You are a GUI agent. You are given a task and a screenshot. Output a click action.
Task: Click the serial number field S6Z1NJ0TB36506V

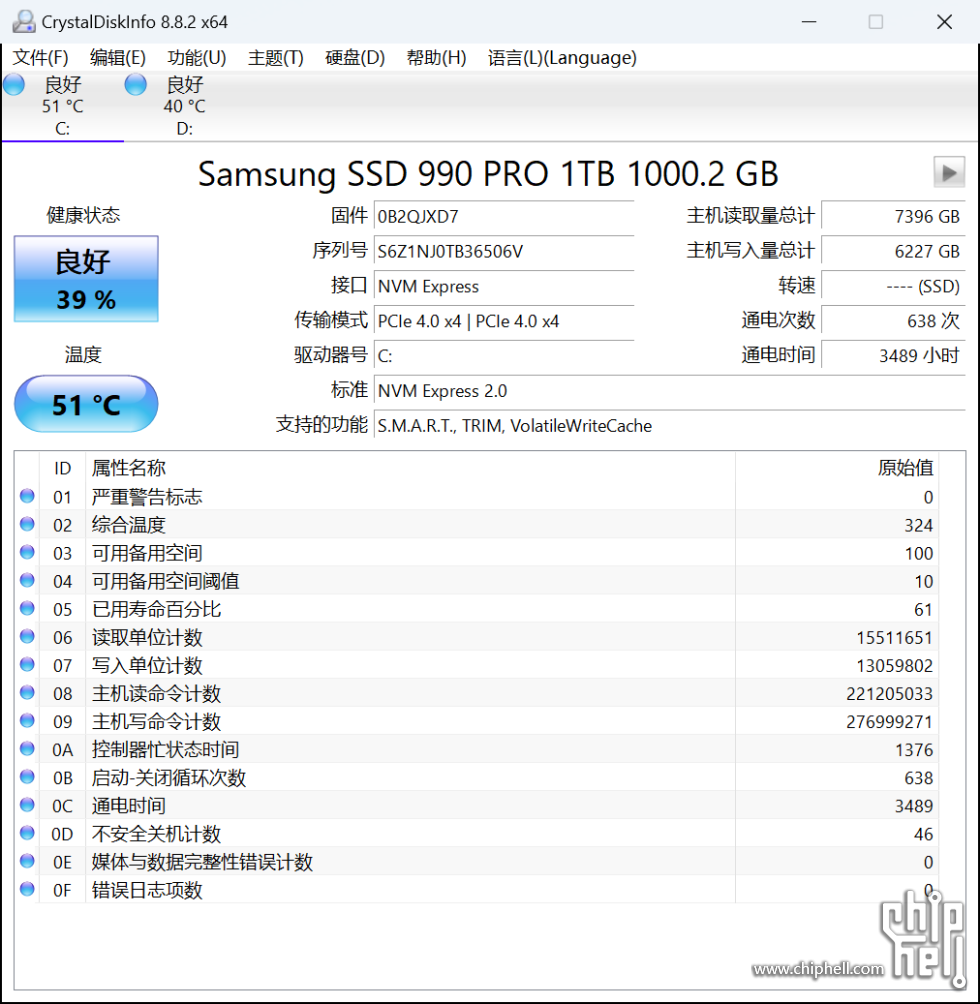click(x=504, y=251)
